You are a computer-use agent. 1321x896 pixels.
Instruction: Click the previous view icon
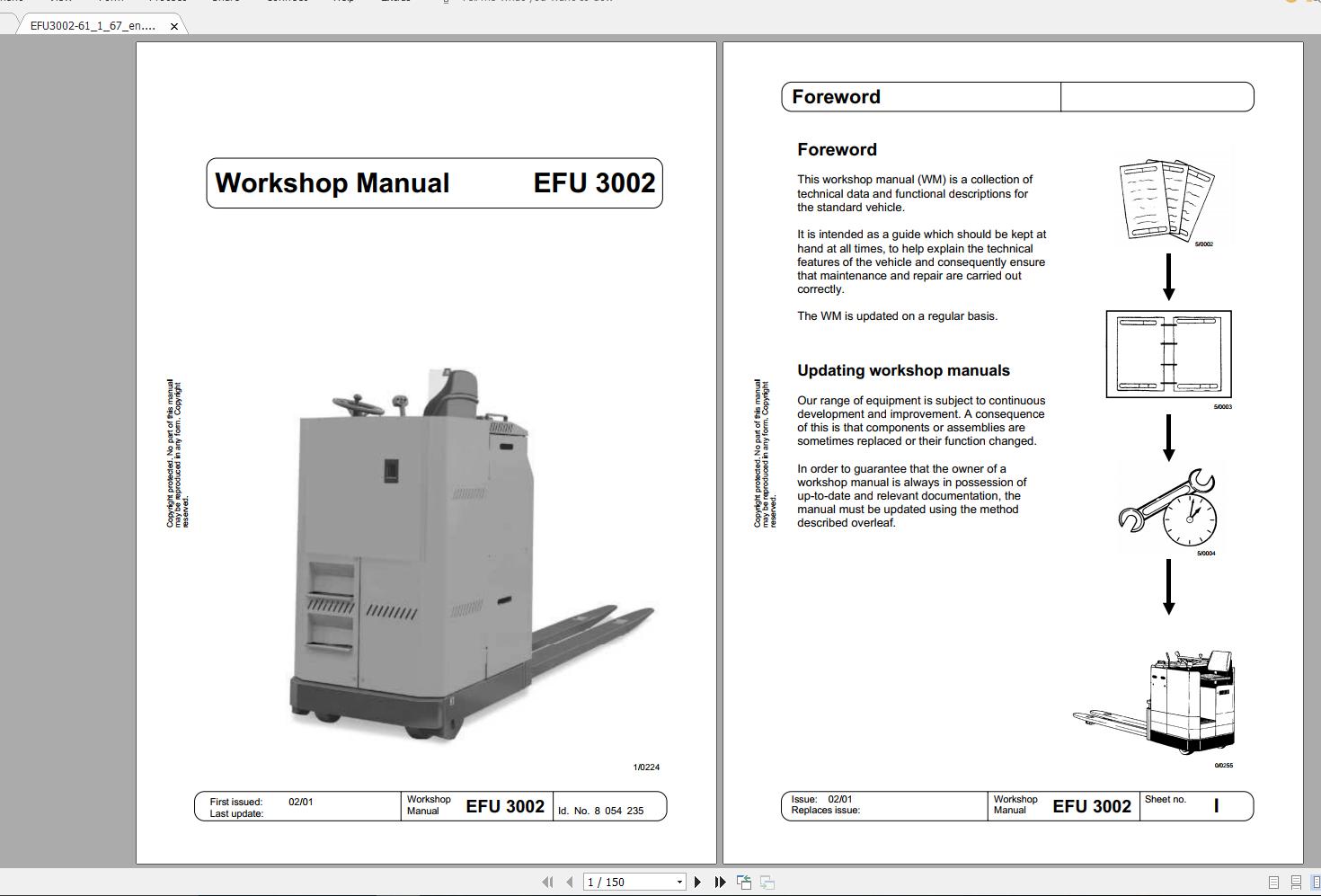[x=744, y=882]
